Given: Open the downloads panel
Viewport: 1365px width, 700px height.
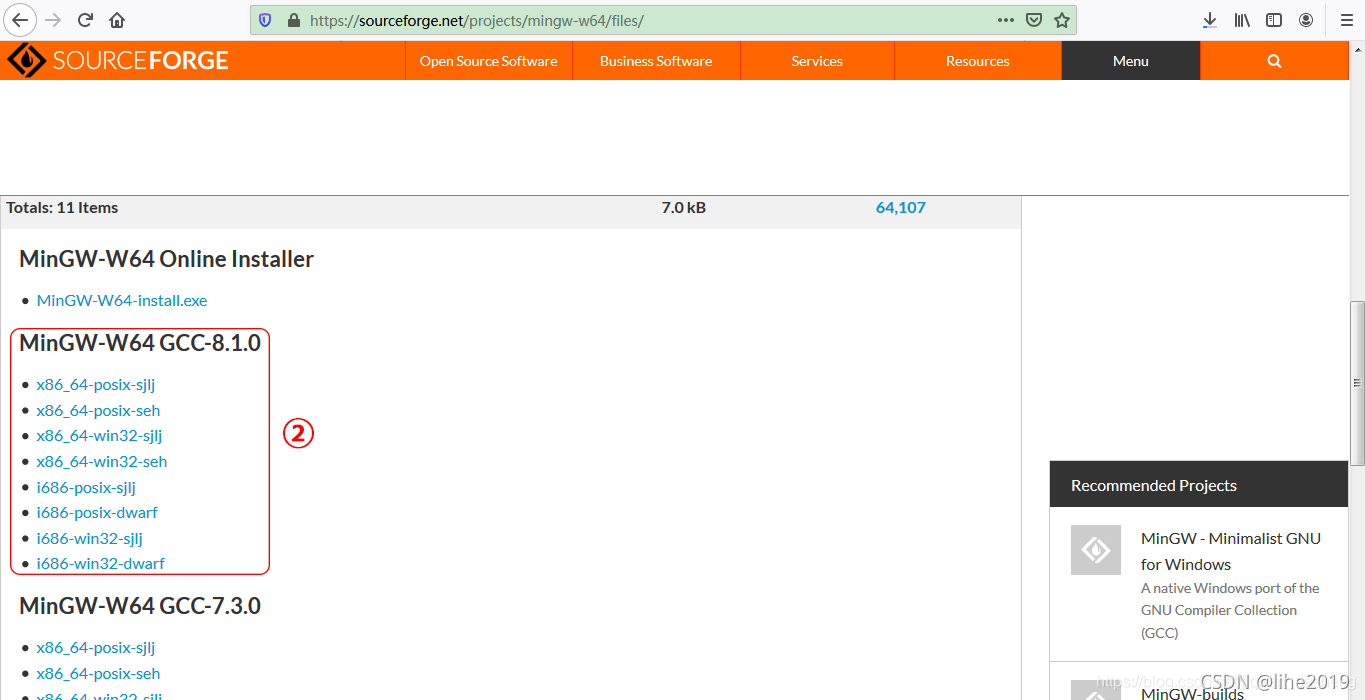Looking at the screenshot, I should tap(1209, 20).
